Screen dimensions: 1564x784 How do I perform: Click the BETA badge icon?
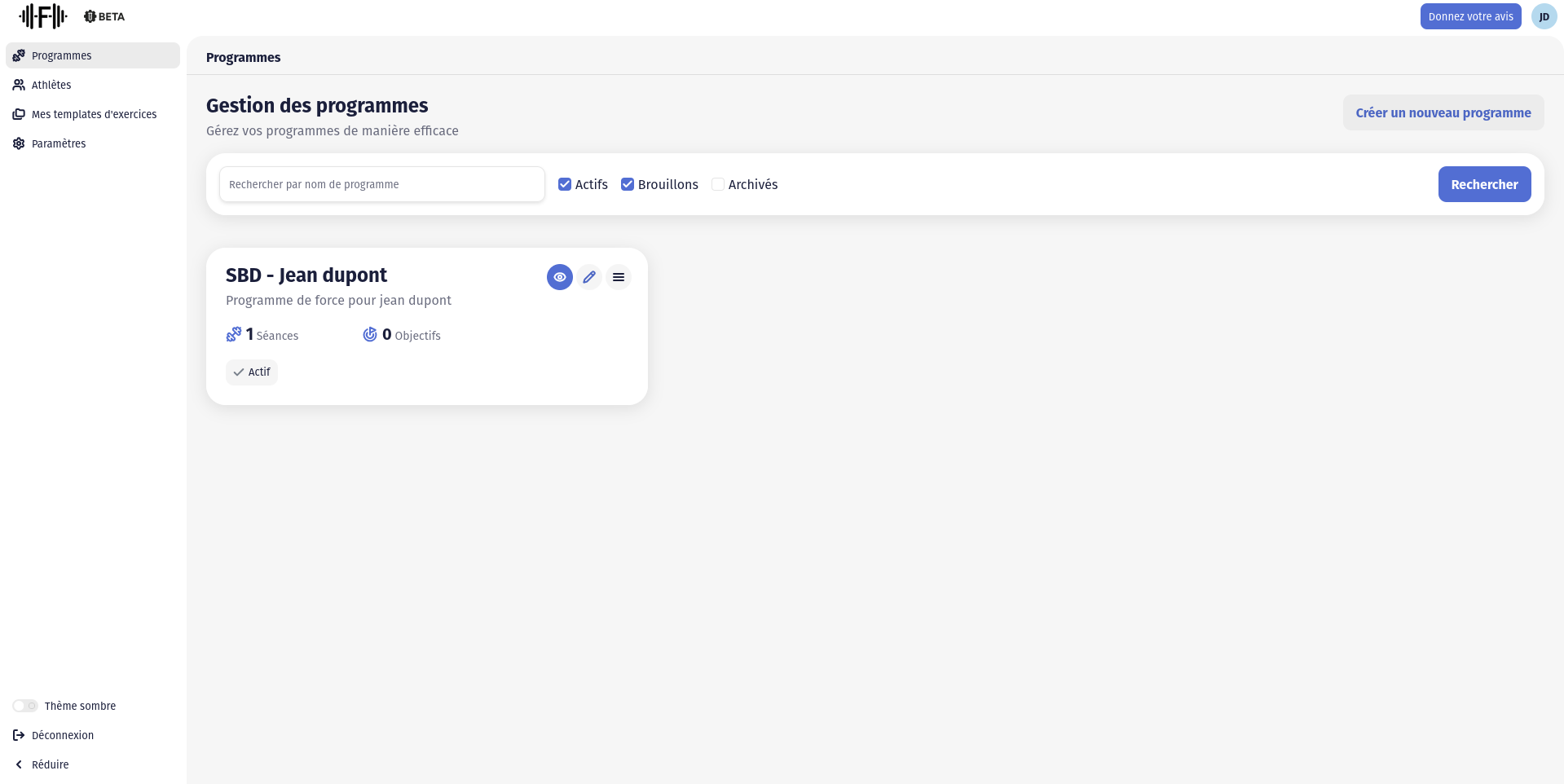(x=90, y=16)
